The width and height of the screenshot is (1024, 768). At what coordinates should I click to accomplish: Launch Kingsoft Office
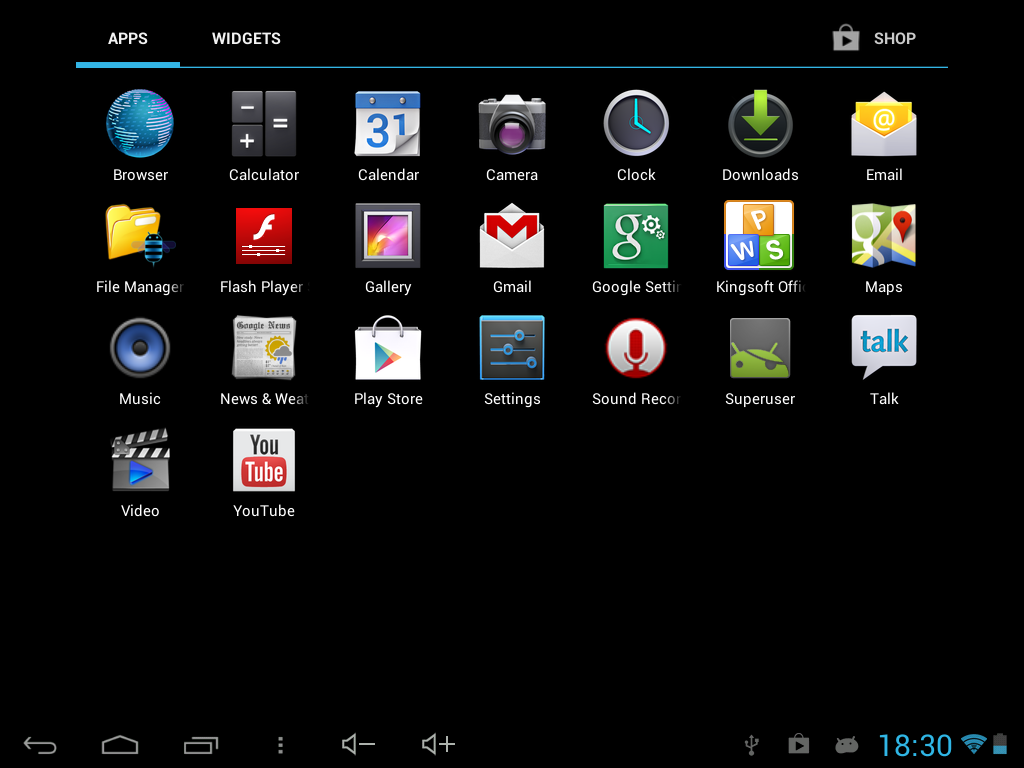(760, 248)
